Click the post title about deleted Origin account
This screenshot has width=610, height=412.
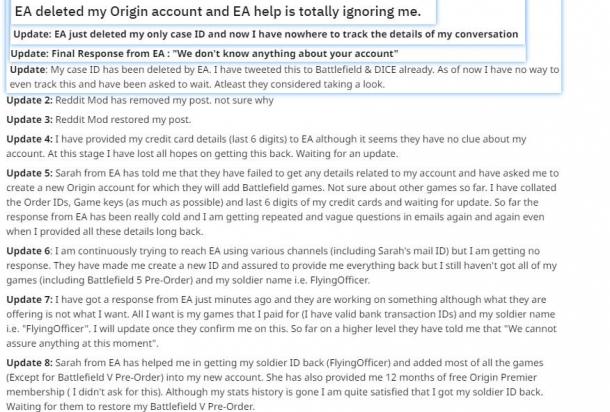click(218, 11)
